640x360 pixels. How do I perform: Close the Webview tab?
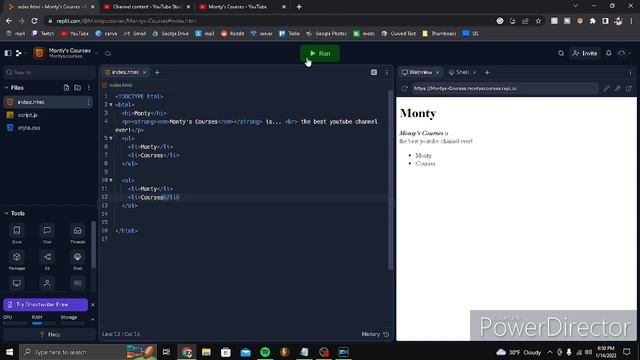[x=438, y=72]
